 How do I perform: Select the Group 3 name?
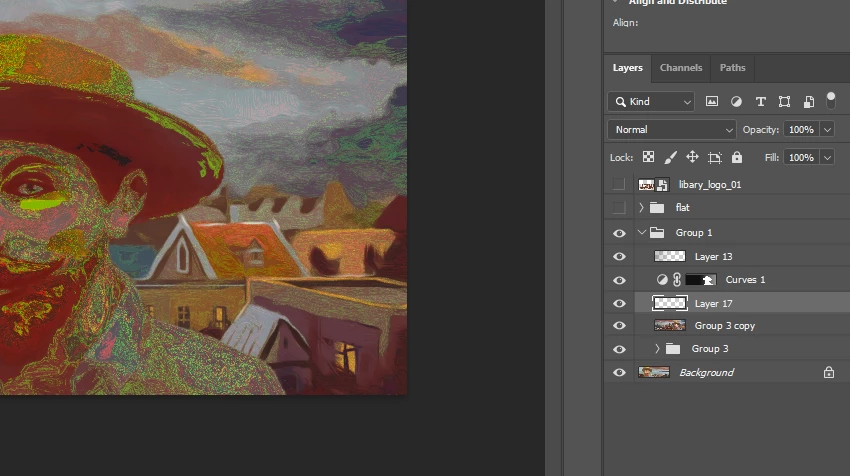coord(710,349)
